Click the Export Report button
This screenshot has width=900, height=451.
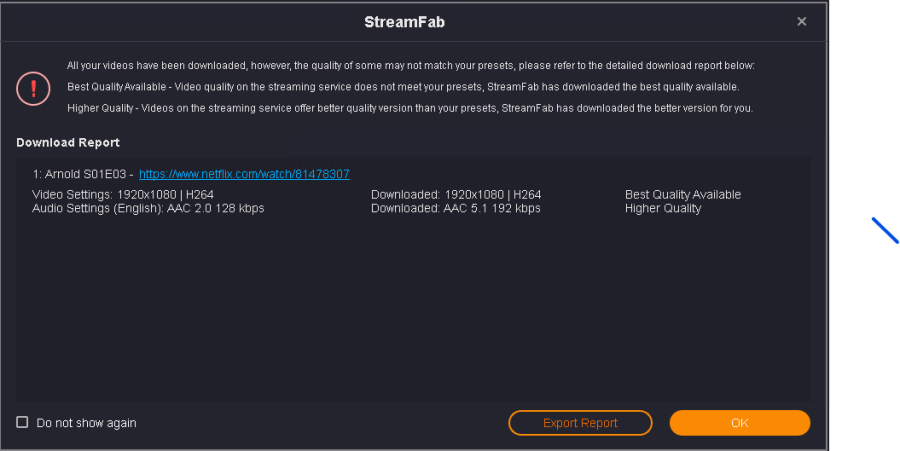click(580, 423)
